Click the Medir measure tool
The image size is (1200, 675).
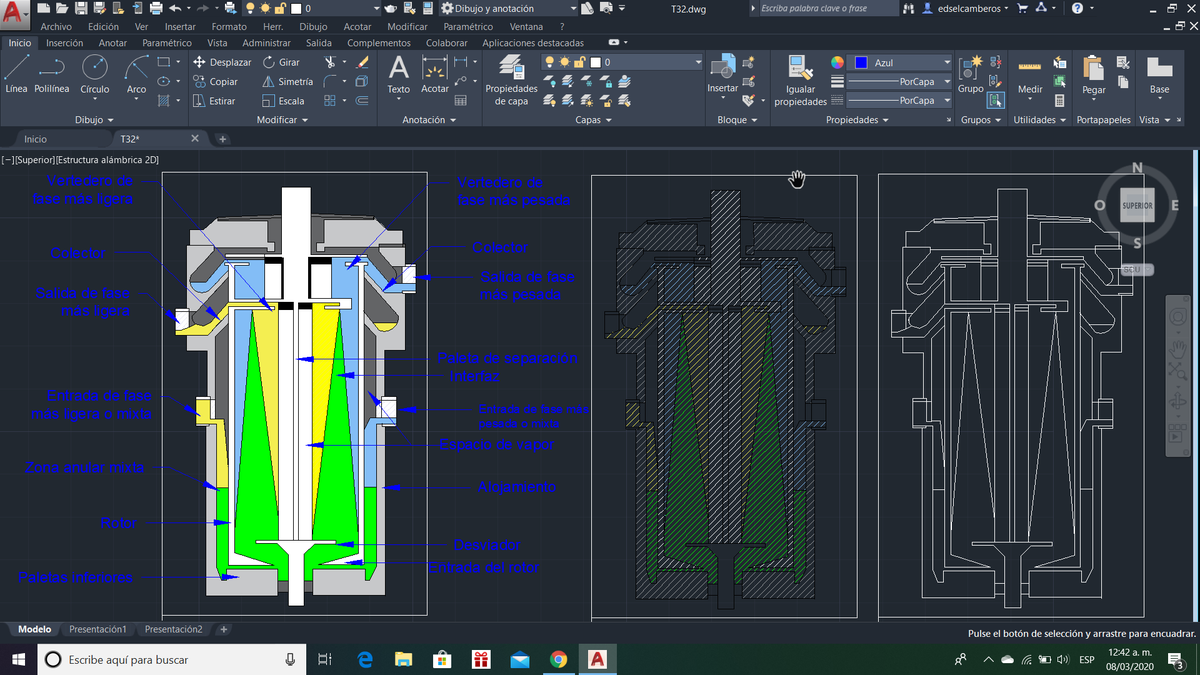(1029, 74)
